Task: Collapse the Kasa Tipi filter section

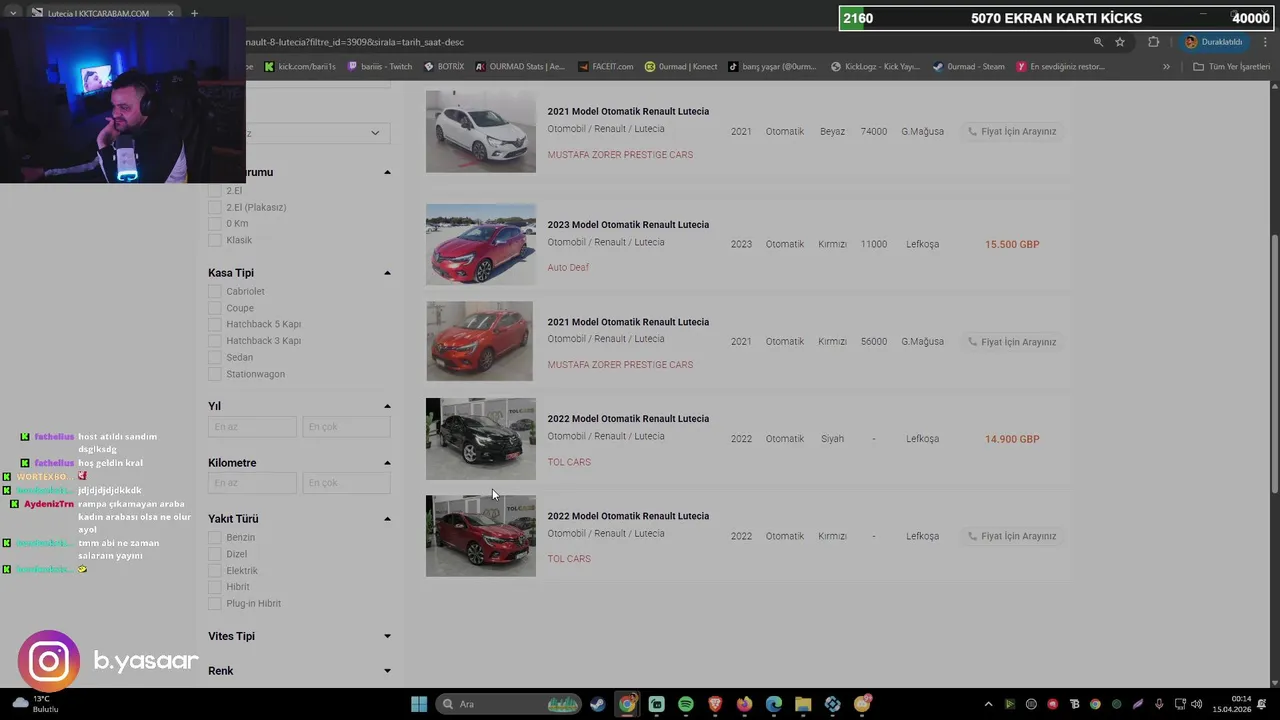Action: pos(387,273)
